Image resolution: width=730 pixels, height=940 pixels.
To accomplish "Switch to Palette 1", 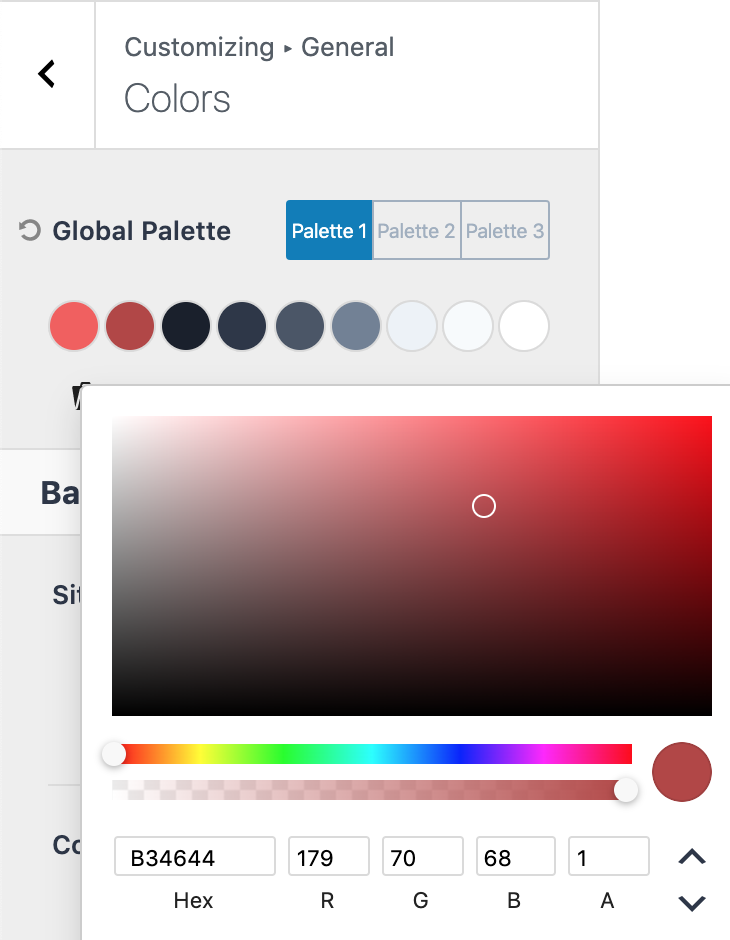I will click(329, 231).
